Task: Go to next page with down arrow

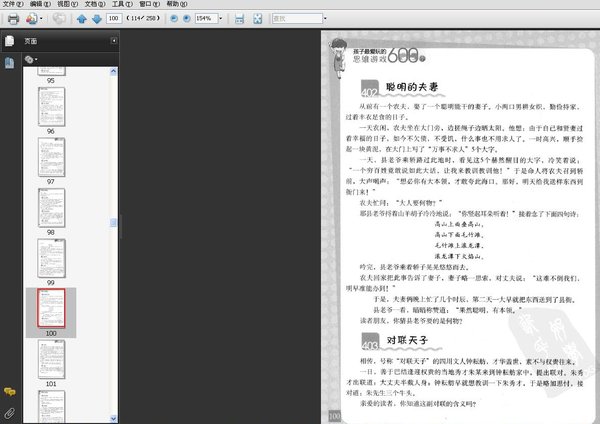Action: 97,19
